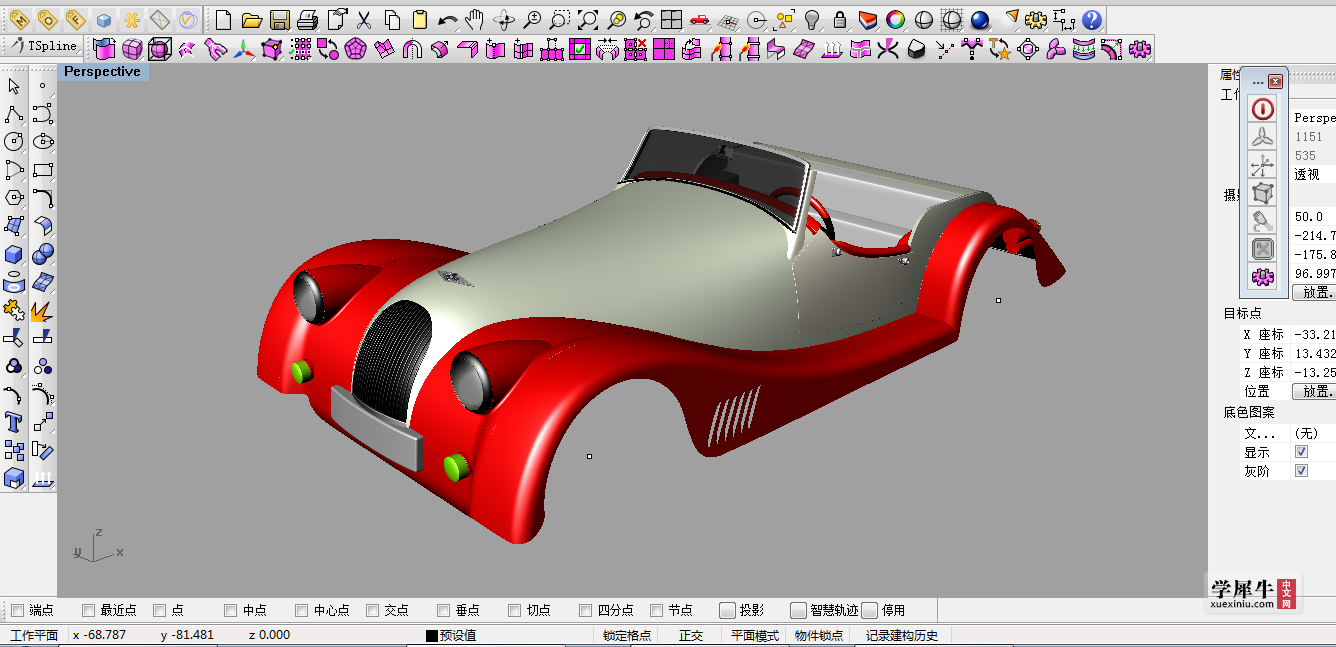This screenshot has height=647, width=1336.
Task: Click the T-Splines green checkmark grid icon
Action: point(579,48)
